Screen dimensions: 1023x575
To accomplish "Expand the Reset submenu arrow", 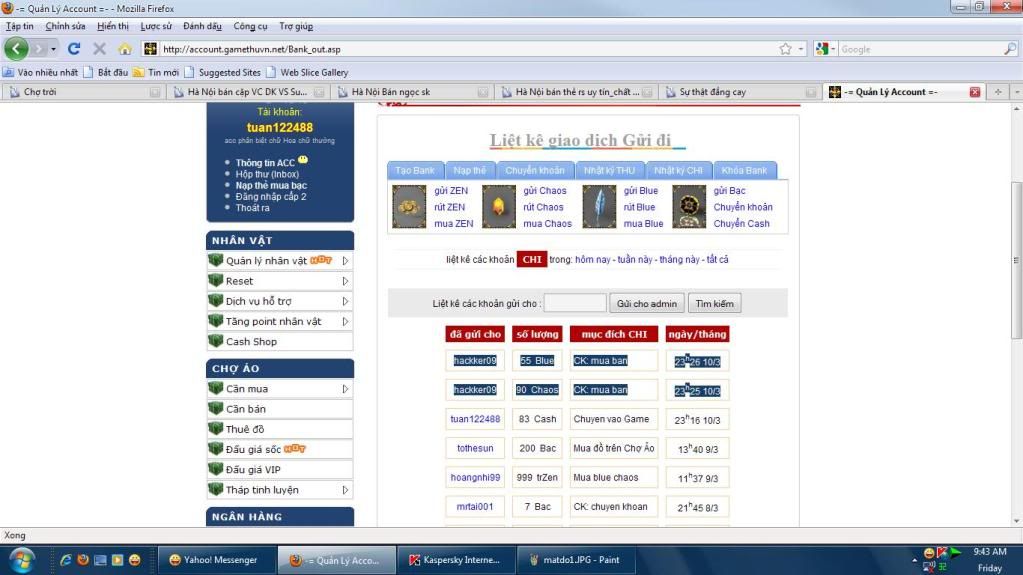I will (345, 281).
